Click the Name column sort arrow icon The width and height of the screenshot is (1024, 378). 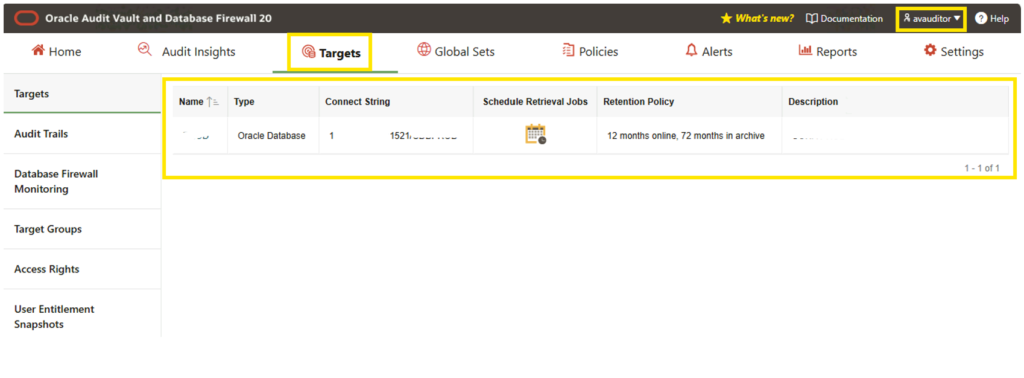click(212, 102)
